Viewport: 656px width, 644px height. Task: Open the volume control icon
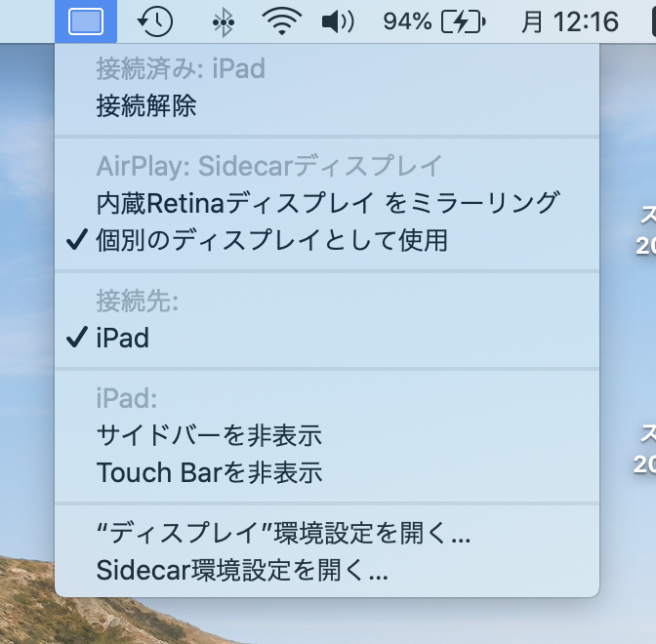point(338,22)
